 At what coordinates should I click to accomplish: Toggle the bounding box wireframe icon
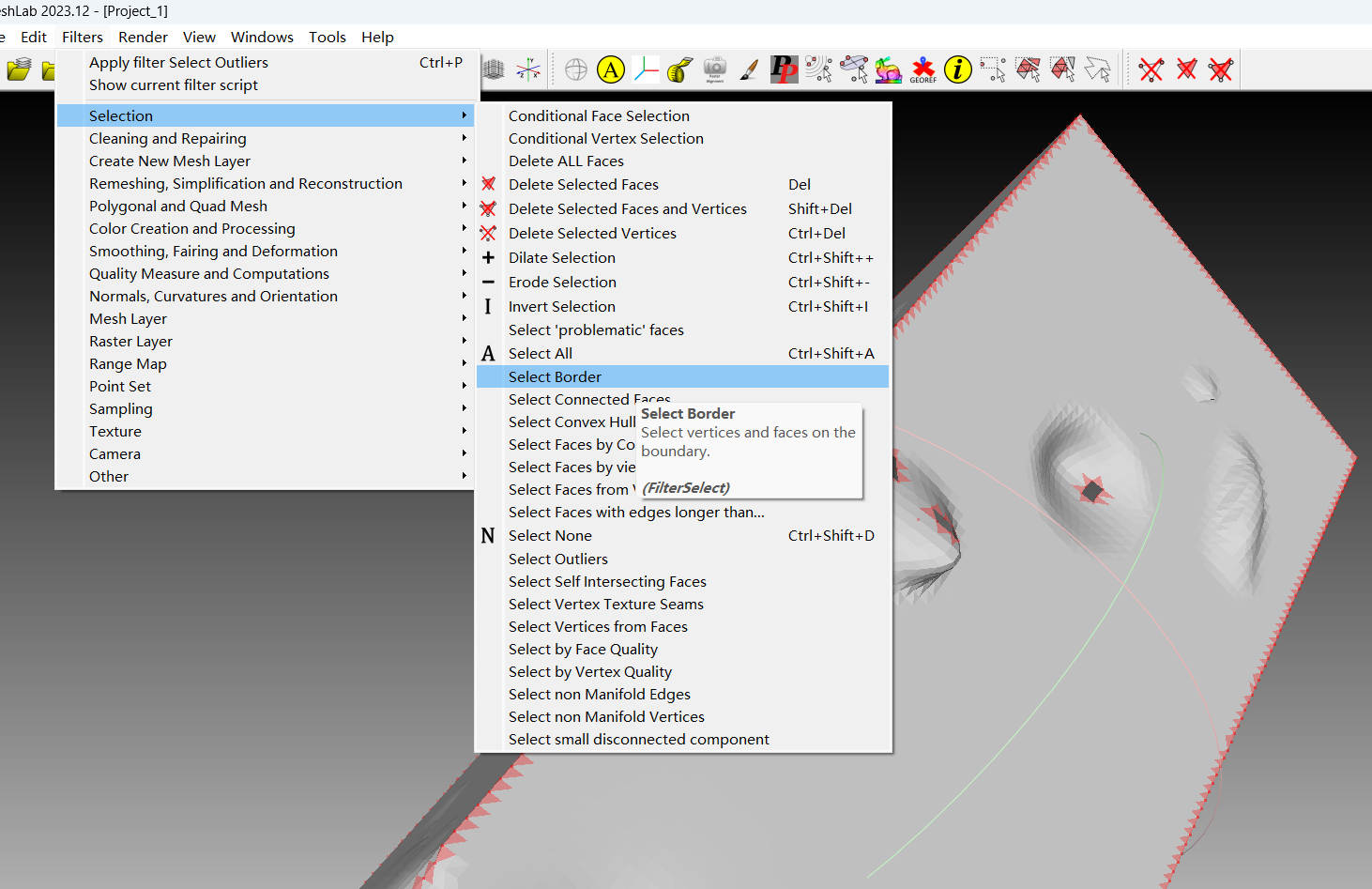pyautogui.click(x=494, y=69)
